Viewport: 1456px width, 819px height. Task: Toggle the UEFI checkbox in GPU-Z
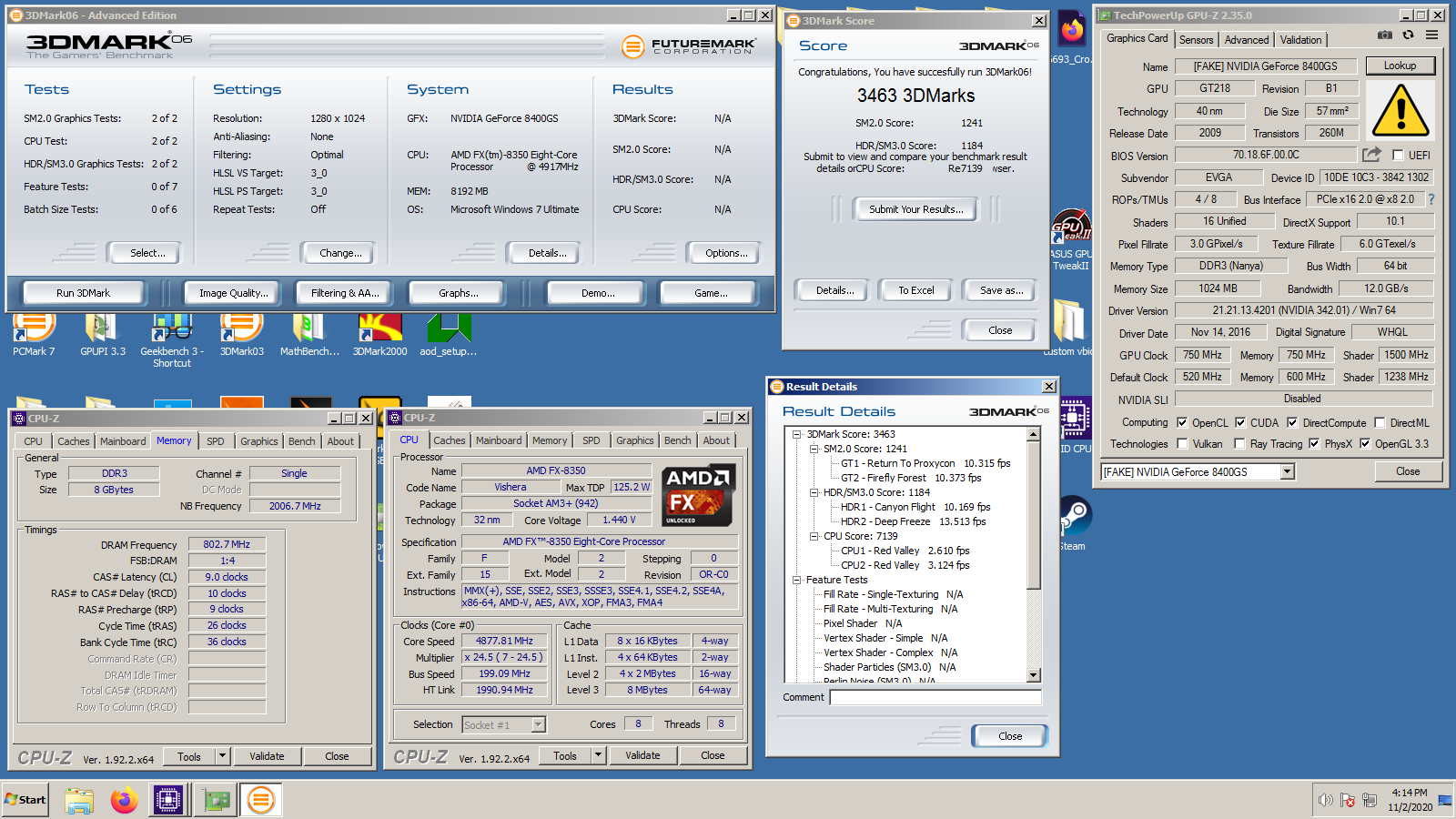(x=1398, y=156)
